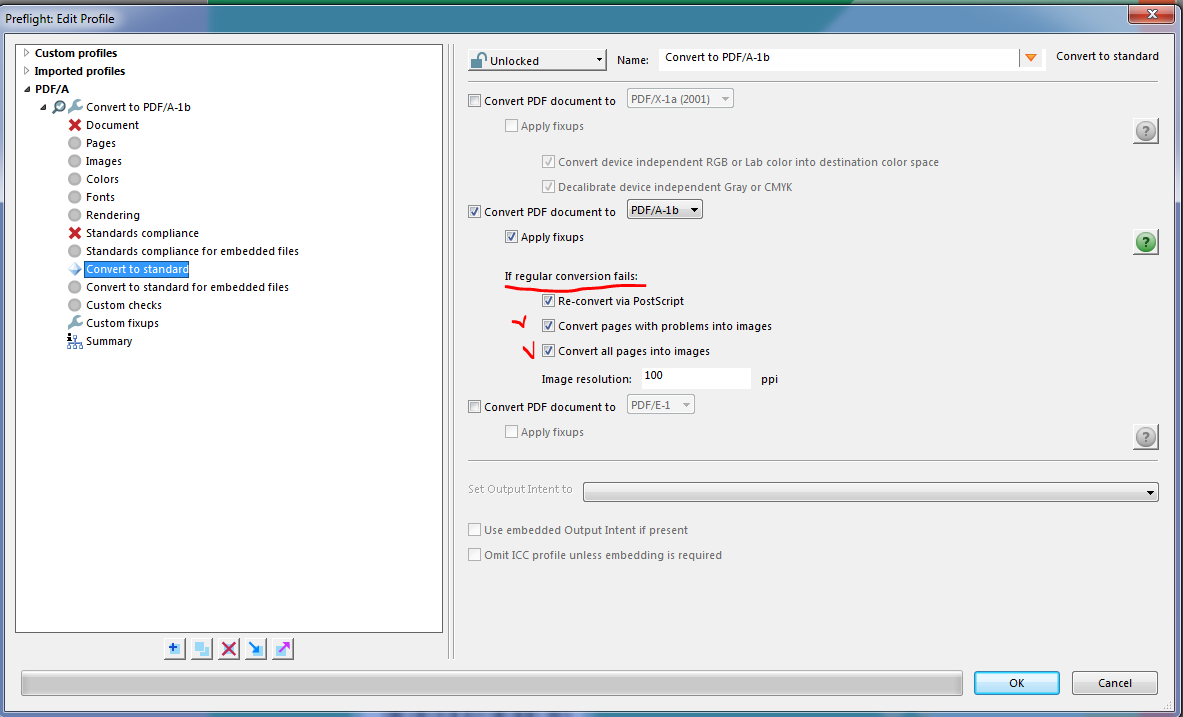Click the orange triangle next to Name field
Screen dimensions: 1183x717
pyautogui.click(x=1031, y=58)
